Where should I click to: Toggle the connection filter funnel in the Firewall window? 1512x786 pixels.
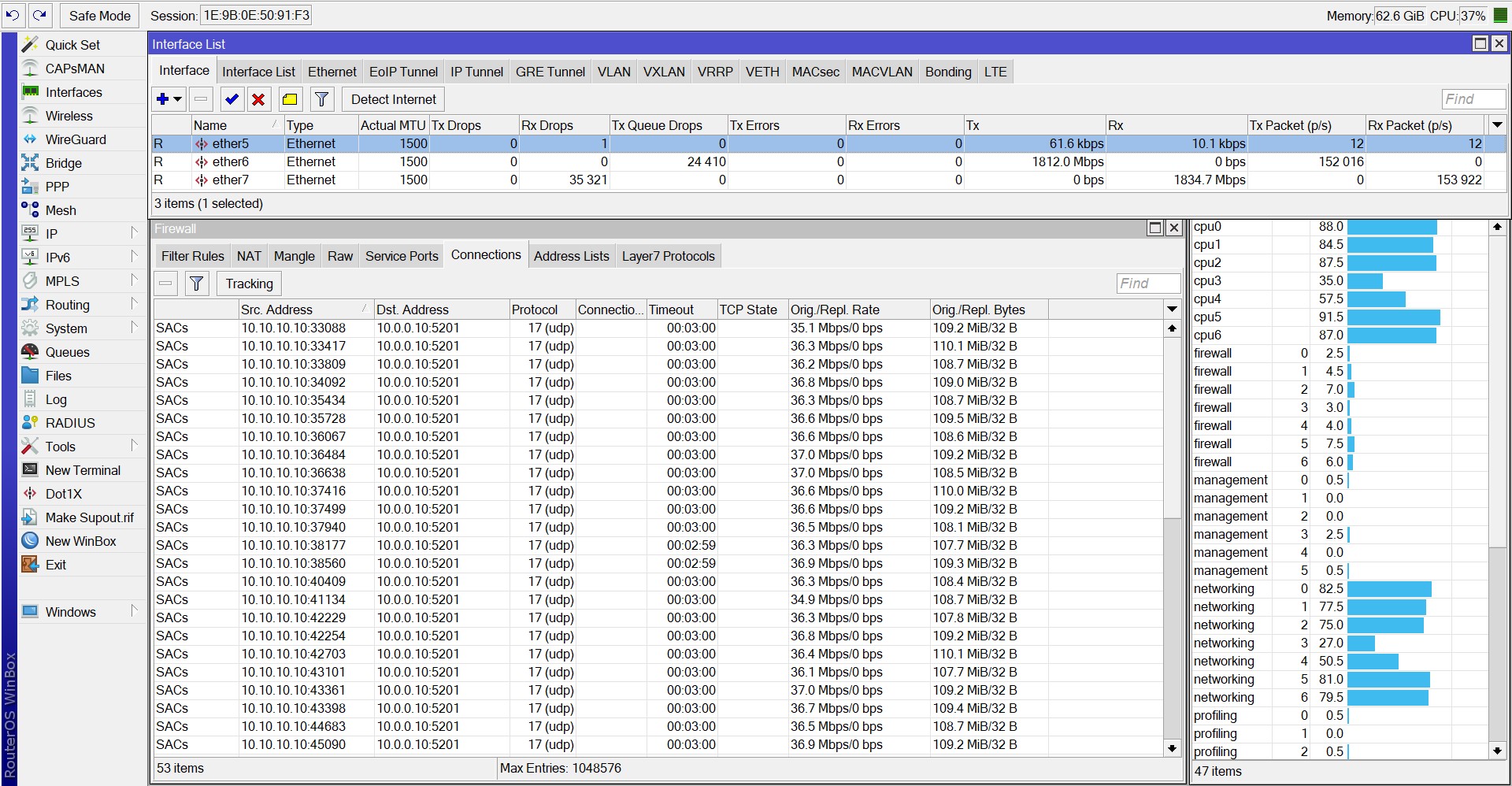(197, 284)
